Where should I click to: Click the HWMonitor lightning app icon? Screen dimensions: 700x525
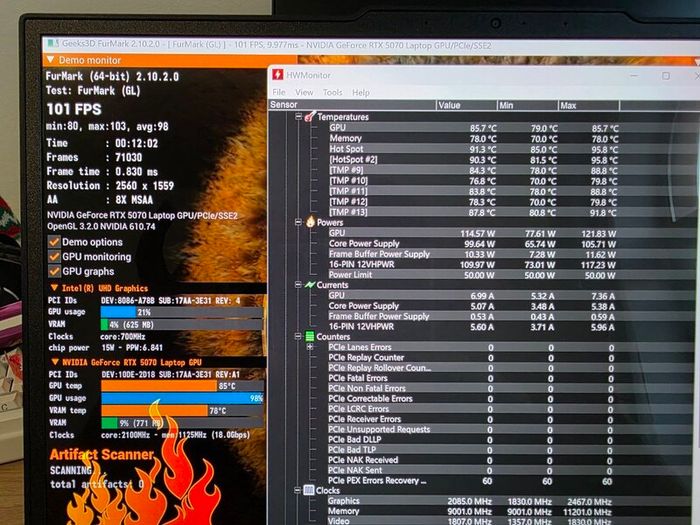coord(278,74)
